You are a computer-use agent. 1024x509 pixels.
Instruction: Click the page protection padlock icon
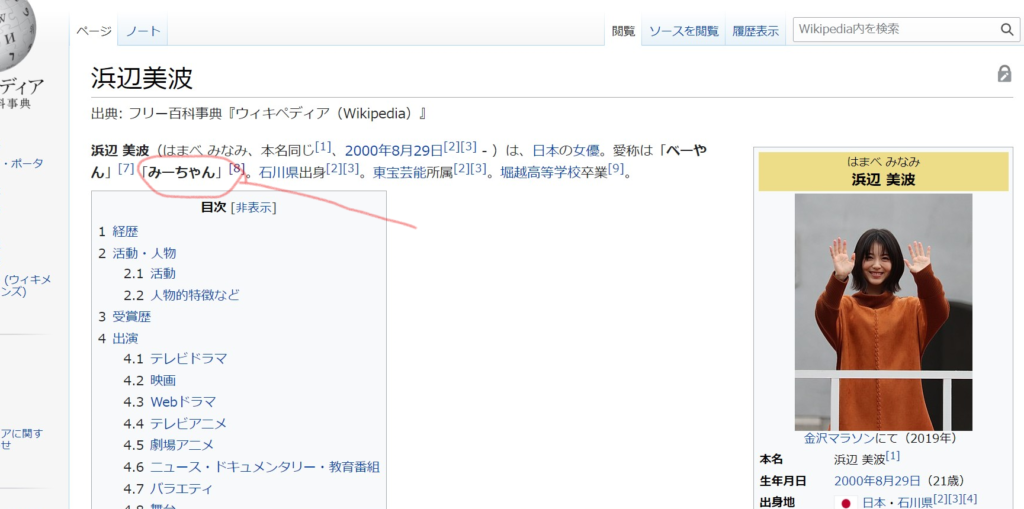pyautogui.click(x=1004, y=73)
